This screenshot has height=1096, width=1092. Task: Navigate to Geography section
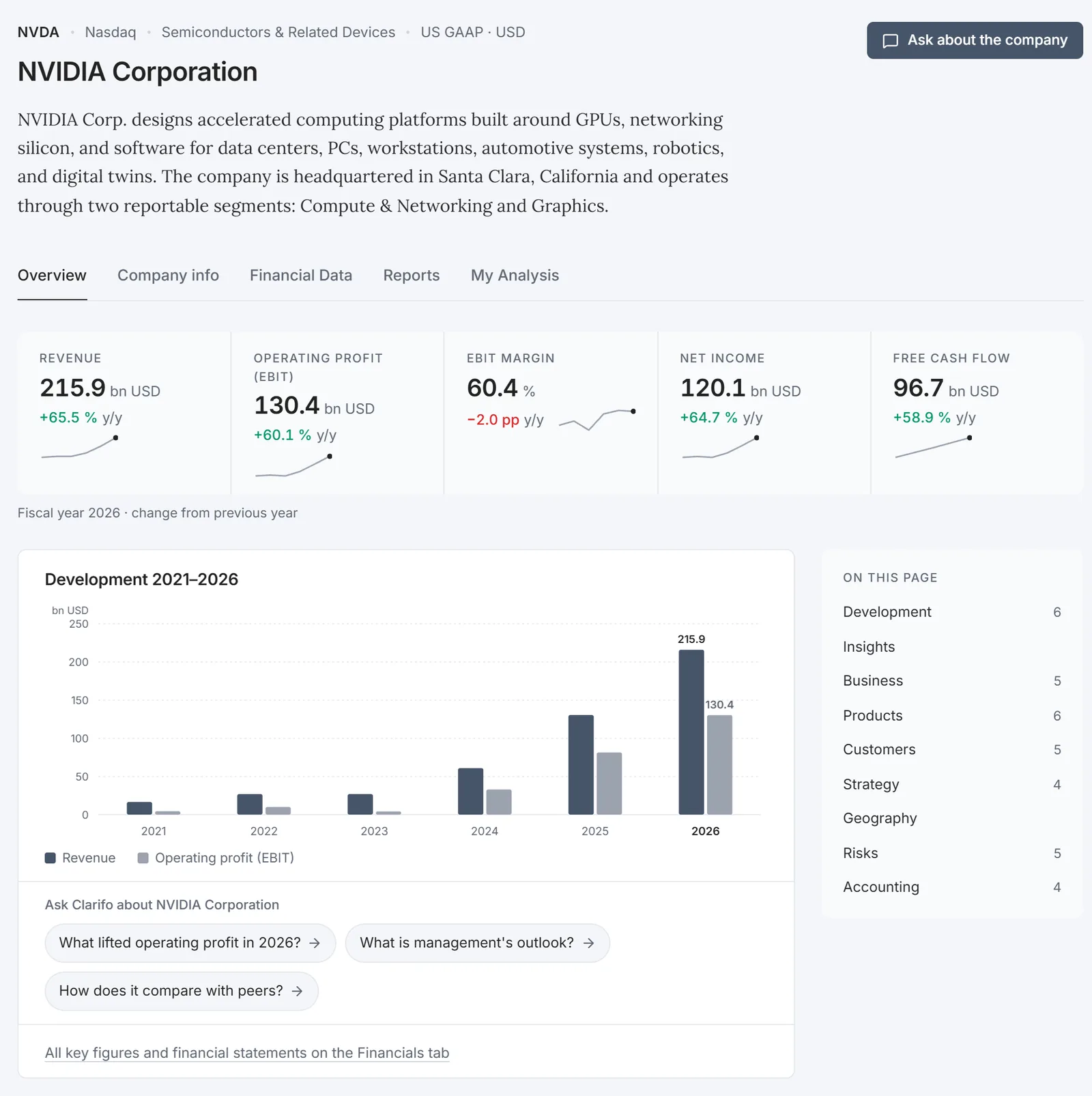951,819
